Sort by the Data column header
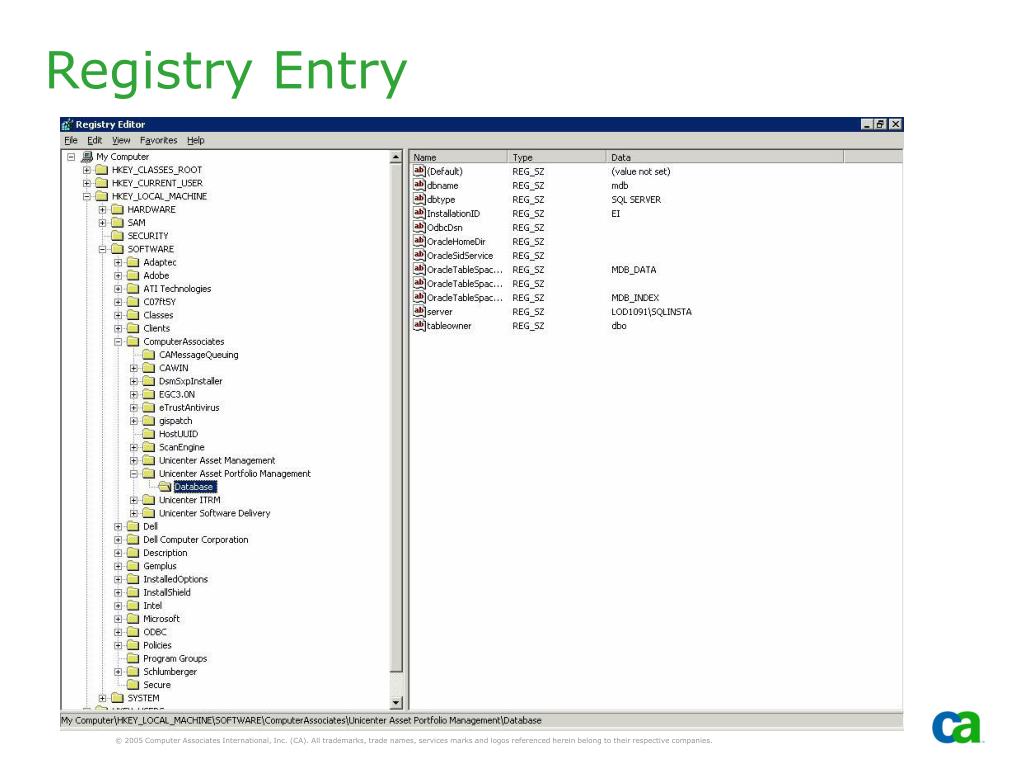Image resolution: width=1024 pixels, height=768 pixels. pos(724,157)
